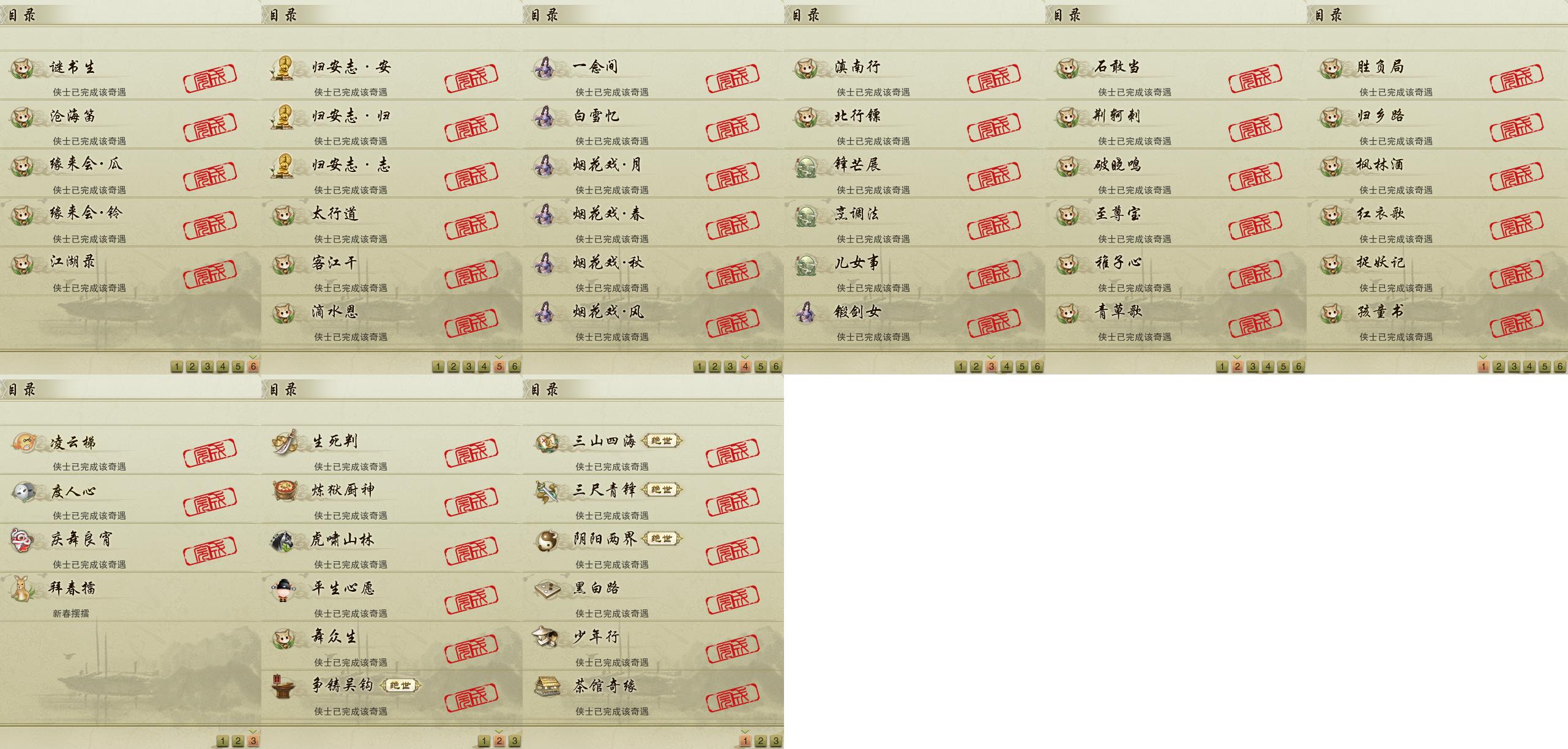Select the curved blade icon for 生死判

pos(283,442)
